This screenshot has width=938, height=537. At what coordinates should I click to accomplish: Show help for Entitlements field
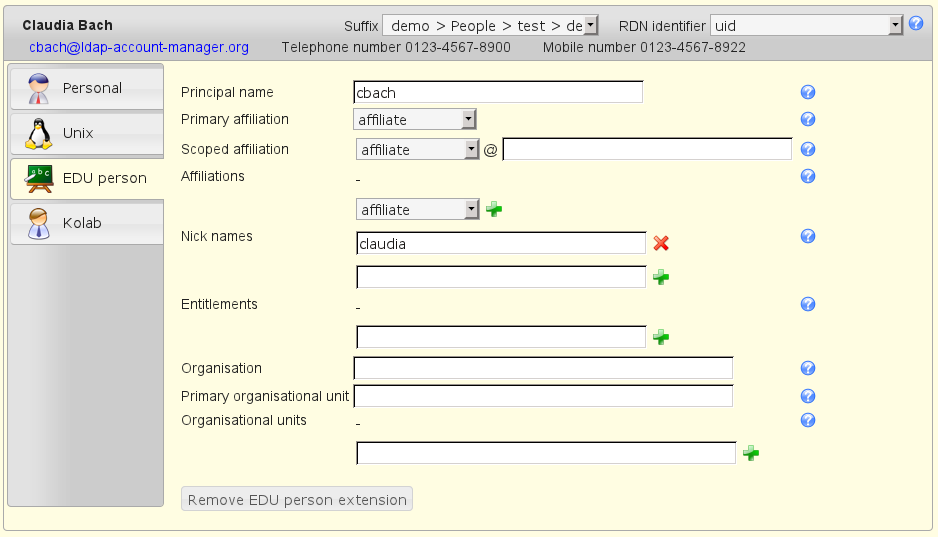(x=809, y=305)
